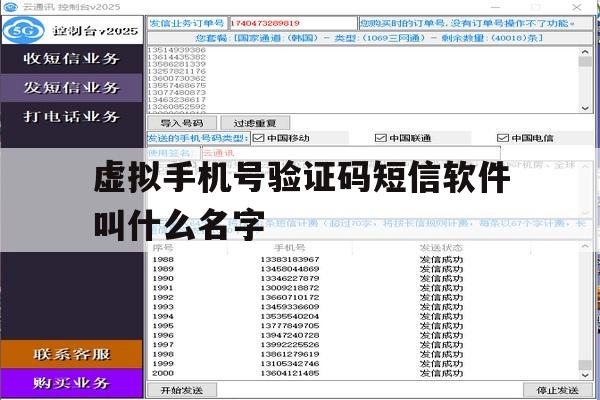Click 购买业务 button

72,383
